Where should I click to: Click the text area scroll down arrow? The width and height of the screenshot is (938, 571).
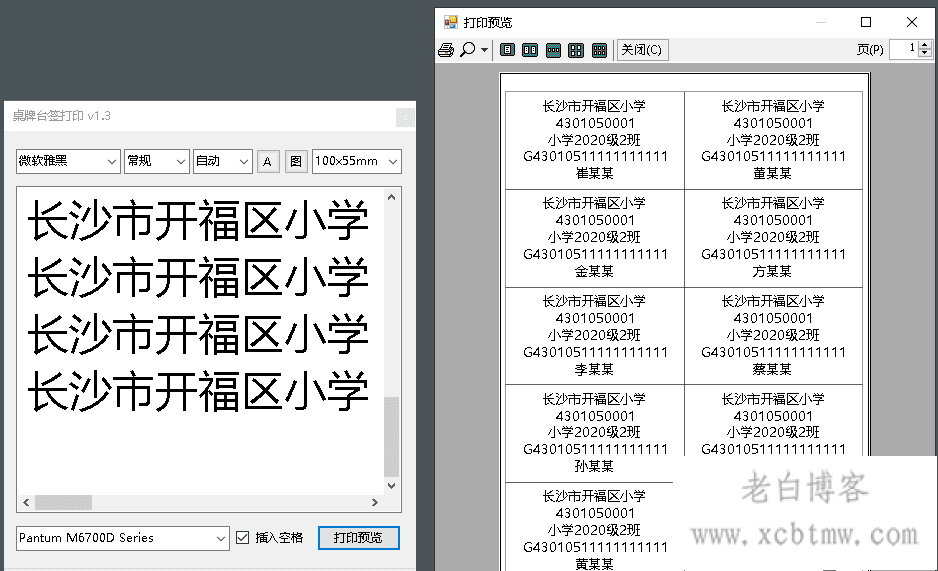391,485
